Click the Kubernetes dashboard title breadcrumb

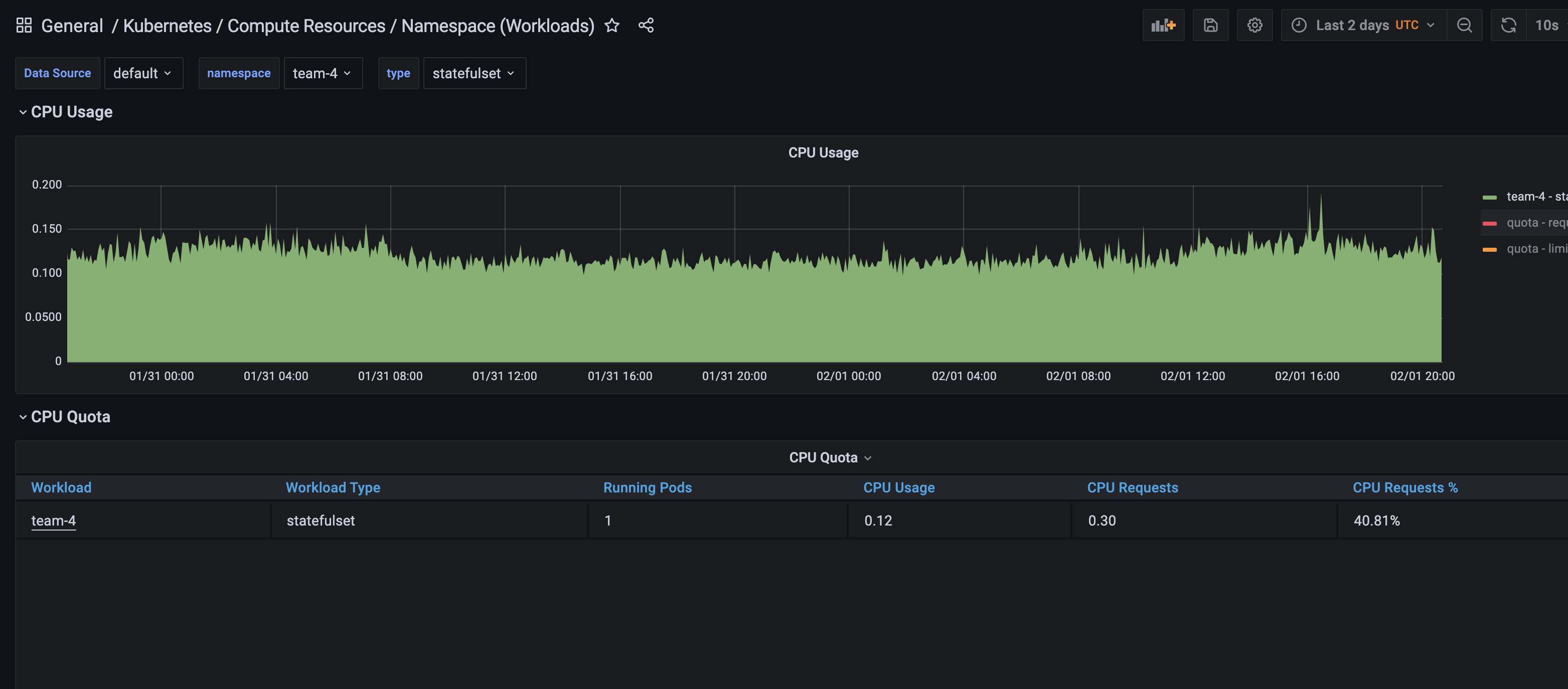(x=359, y=26)
